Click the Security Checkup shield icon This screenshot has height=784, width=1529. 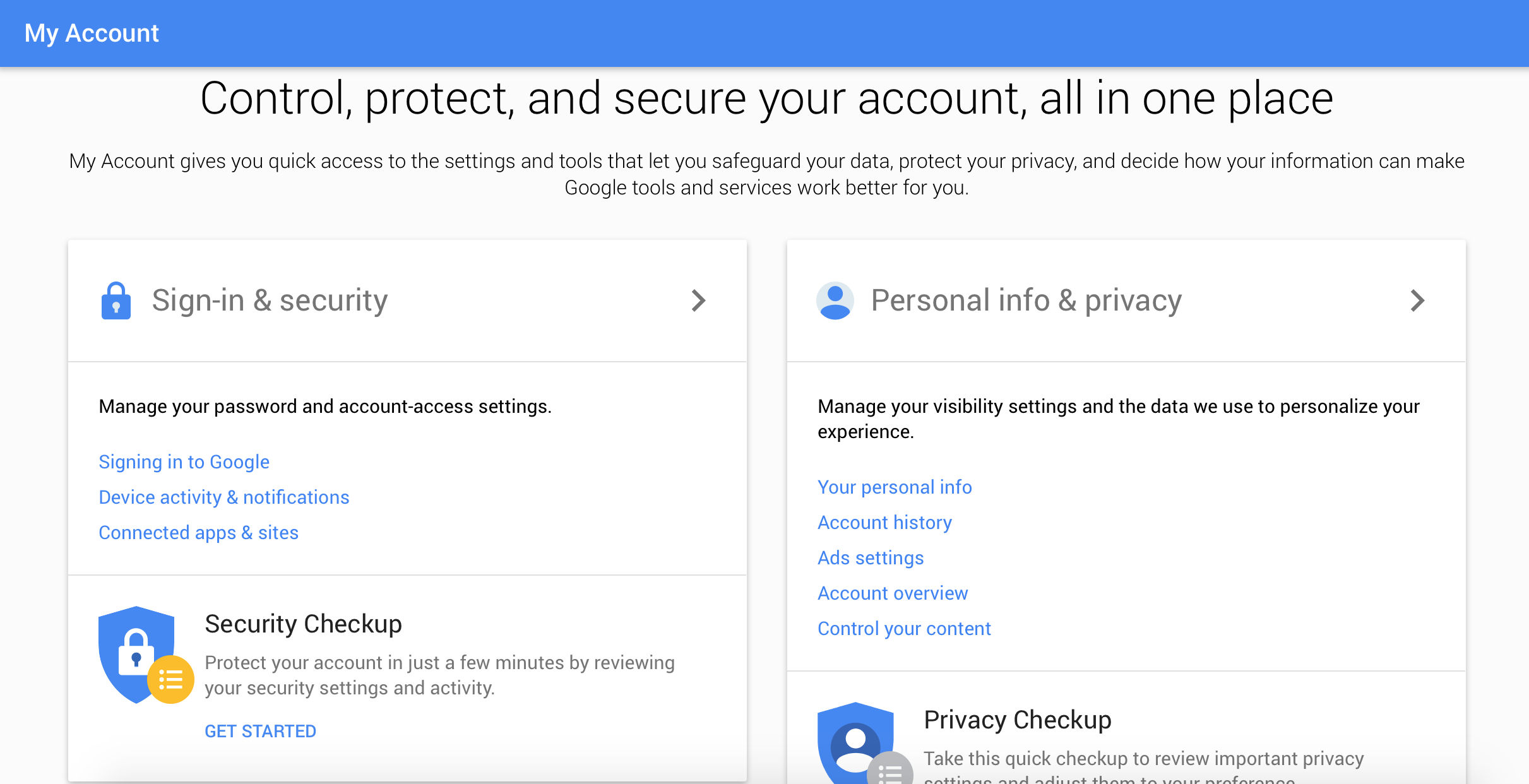tap(136, 655)
